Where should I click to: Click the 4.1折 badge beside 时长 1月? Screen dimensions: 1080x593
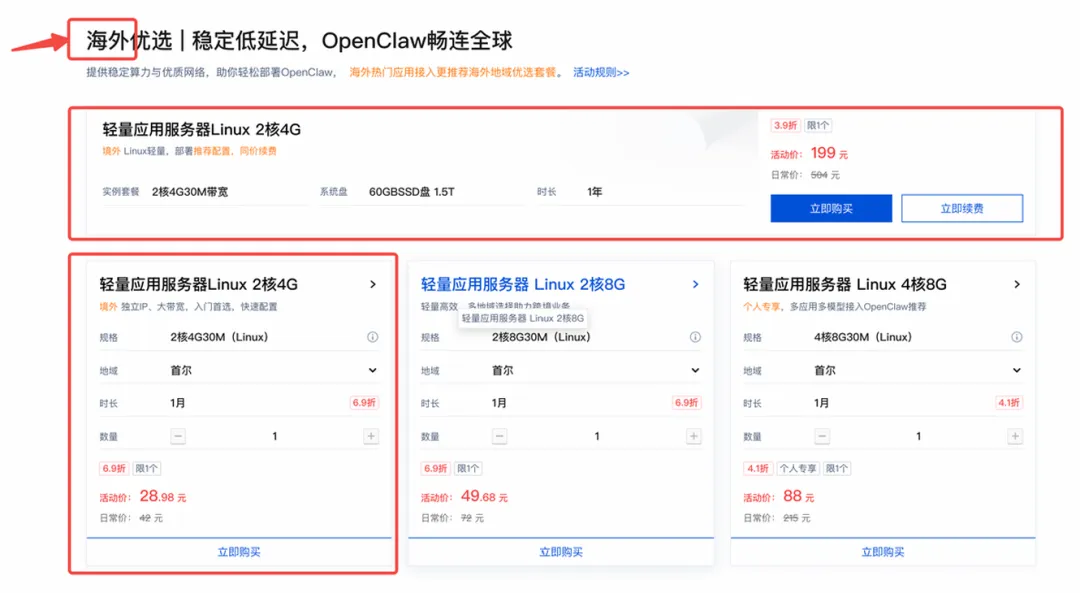tap(1008, 403)
